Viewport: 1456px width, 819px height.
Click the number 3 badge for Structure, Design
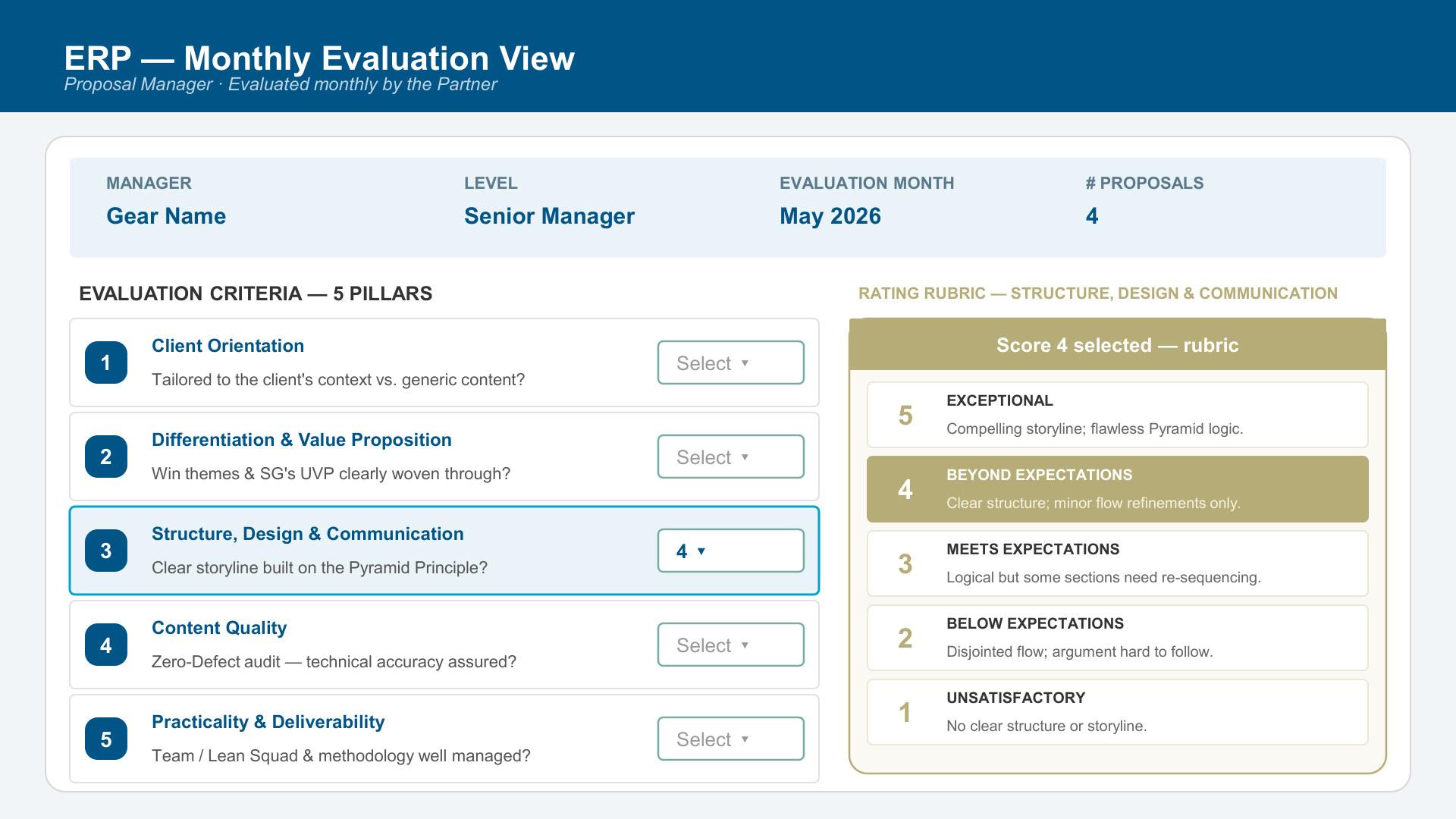point(106,551)
